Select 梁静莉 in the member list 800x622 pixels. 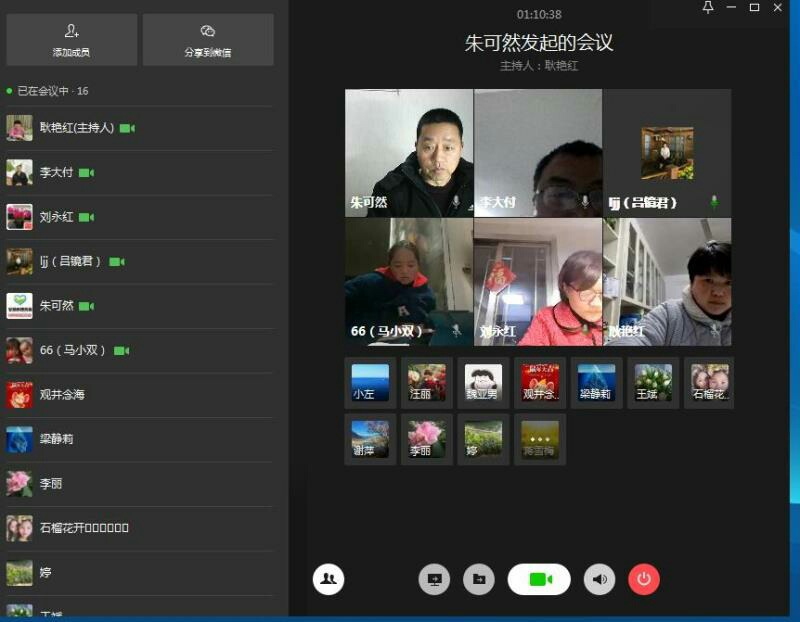pos(56,439)
